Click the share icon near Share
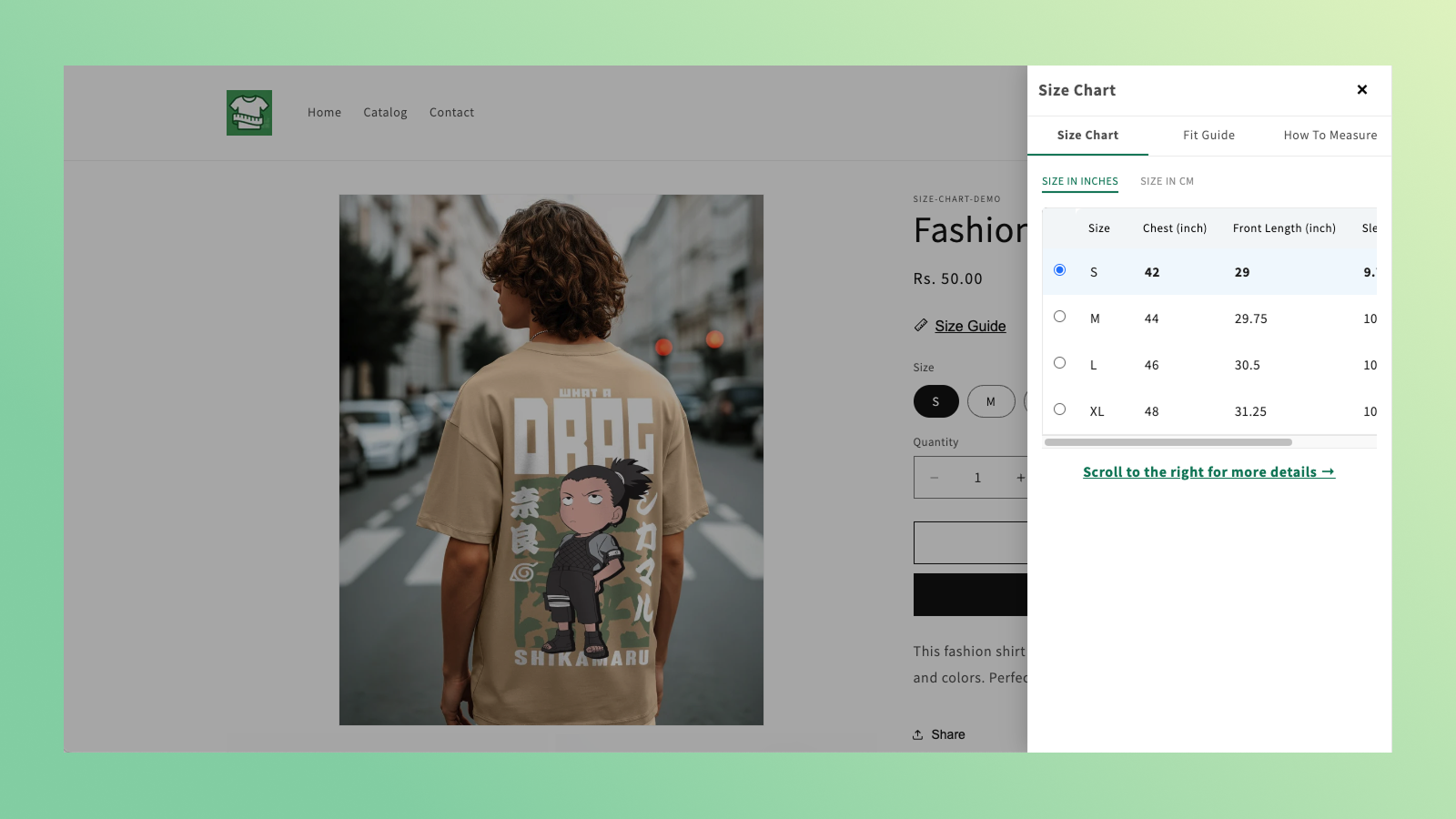Image resolution: width=1456 pixels, height=819 pixels. click(x=918, y=734)
